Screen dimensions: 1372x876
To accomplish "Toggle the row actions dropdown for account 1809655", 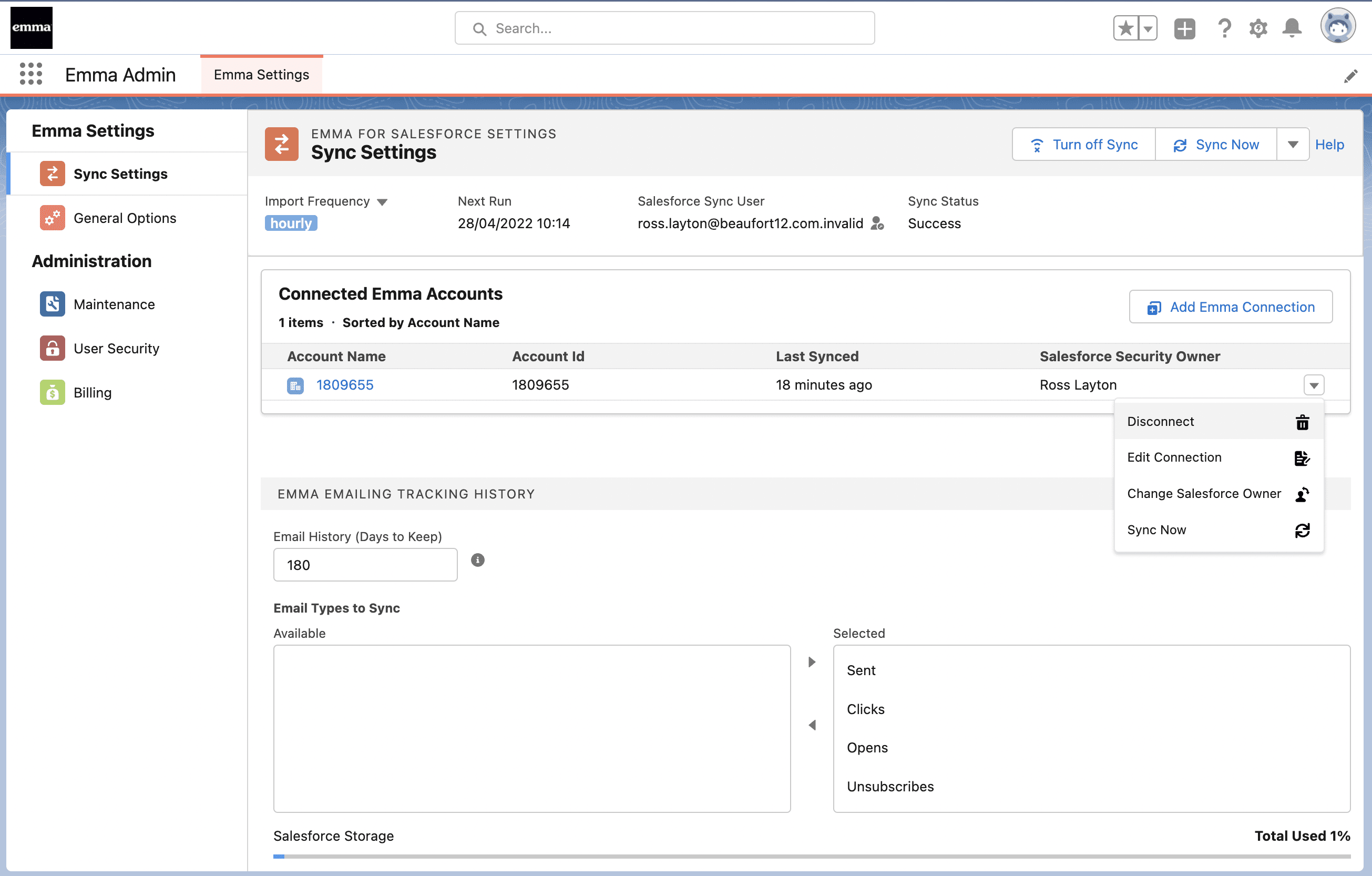I will pos(1313,385).
